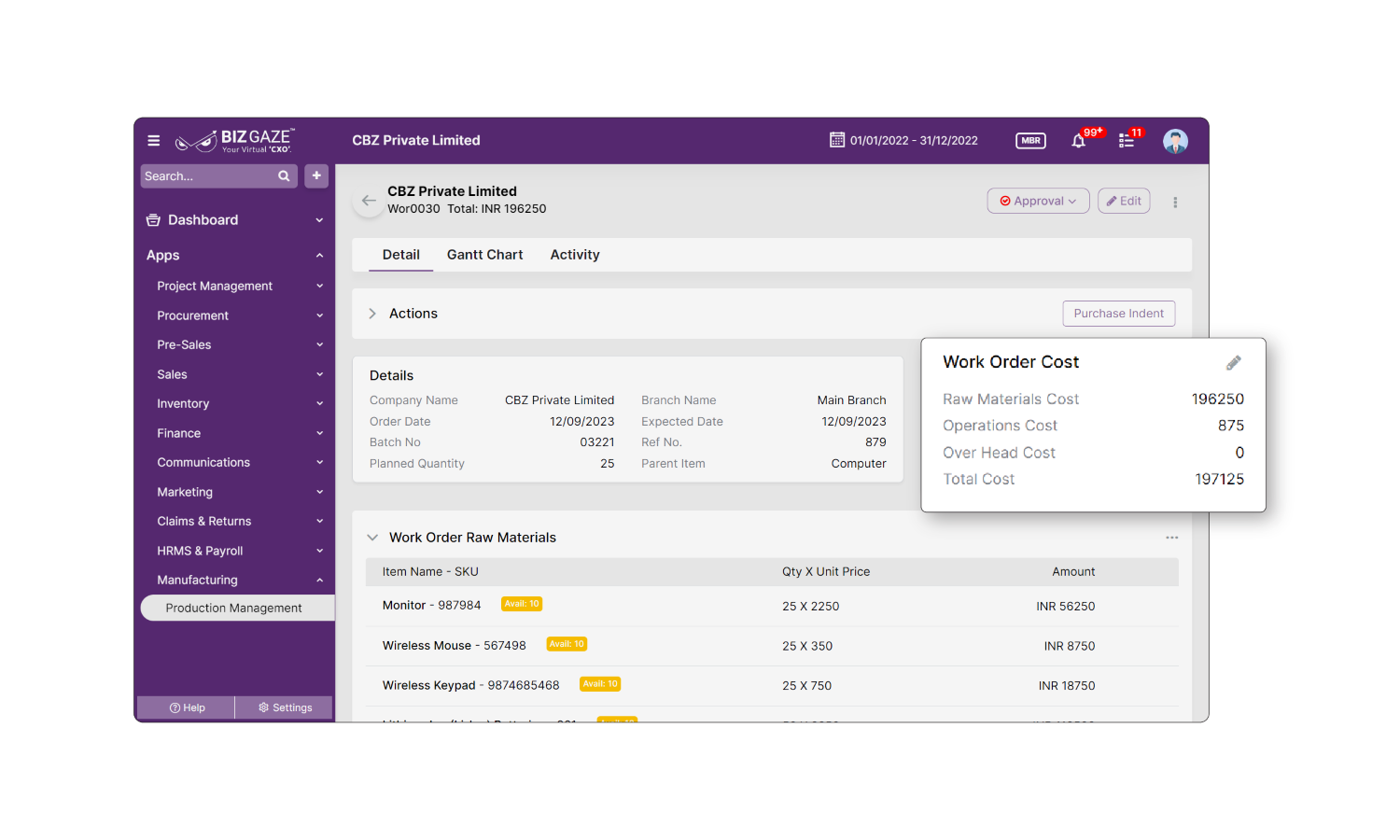The height and width of the screenshot is (840, 1400).
Task: Open the Approval dropdown
Action: click(x=1038, y=201)
